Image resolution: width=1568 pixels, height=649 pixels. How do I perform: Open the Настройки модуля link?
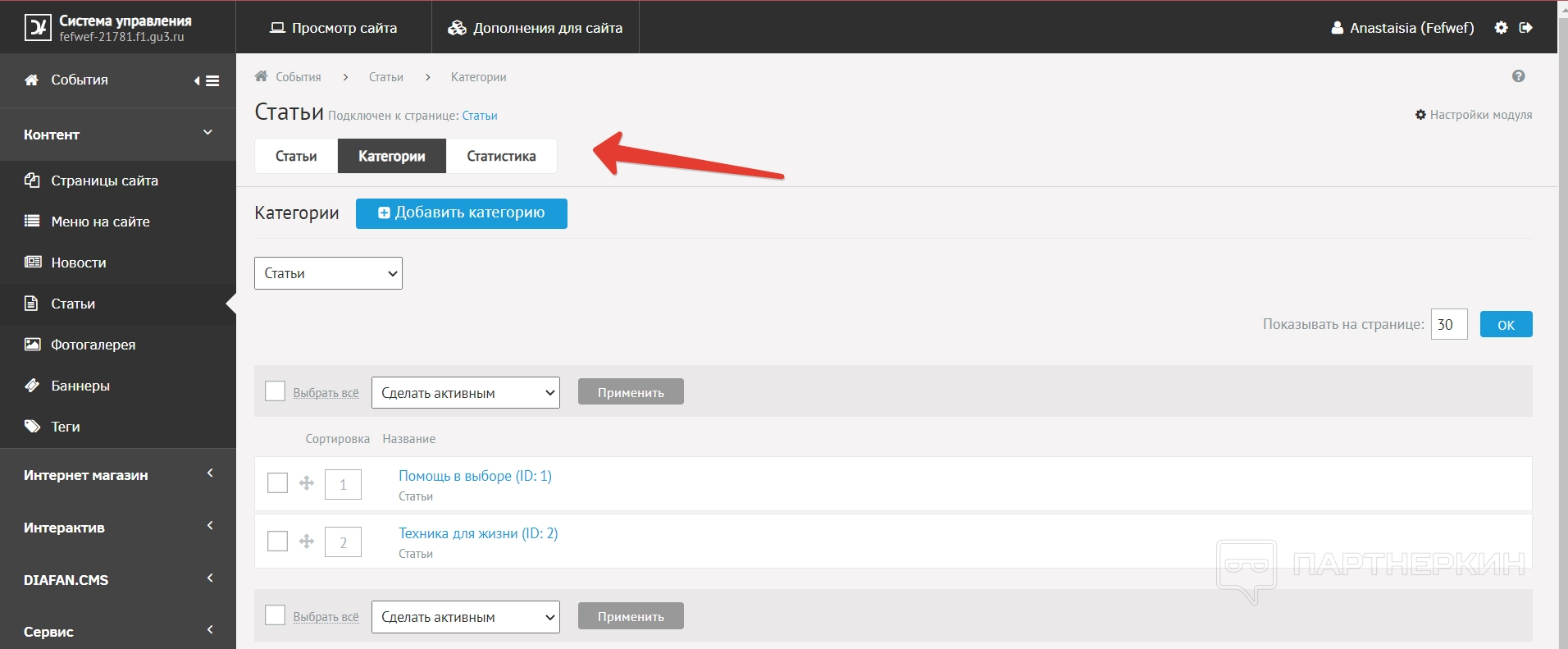(x=1481, y=115)
